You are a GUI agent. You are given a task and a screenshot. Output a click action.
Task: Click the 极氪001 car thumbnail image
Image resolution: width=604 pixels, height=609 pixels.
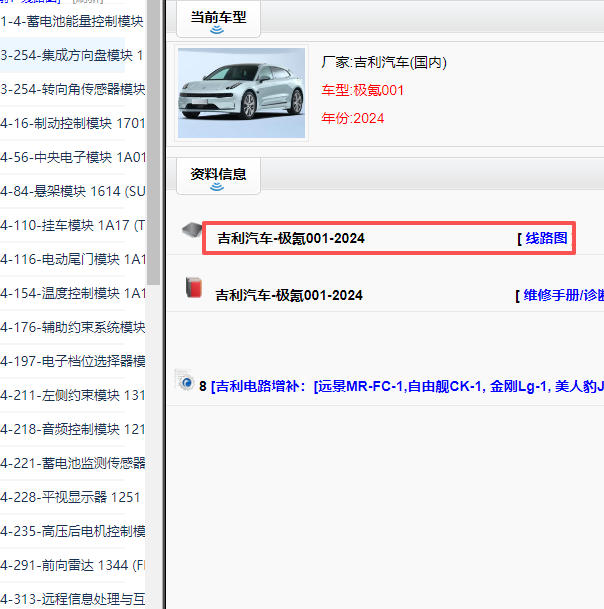241,93
